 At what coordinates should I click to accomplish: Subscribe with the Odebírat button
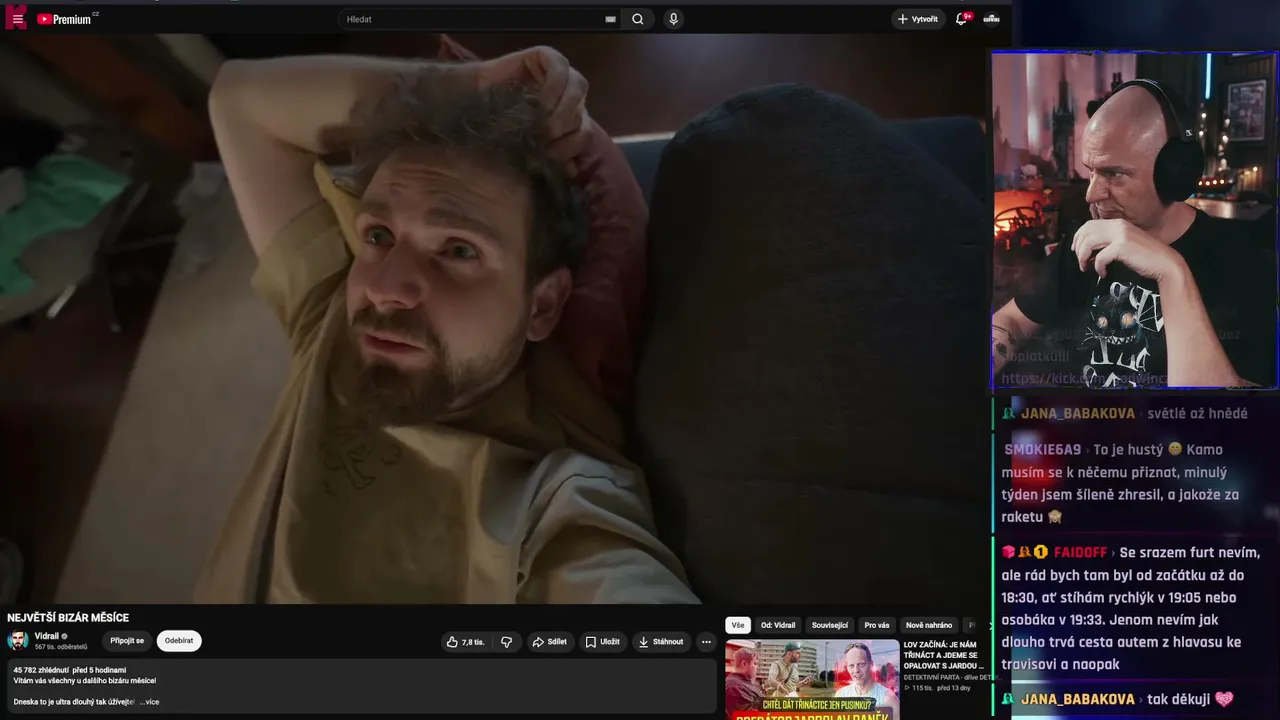[179, 641]
